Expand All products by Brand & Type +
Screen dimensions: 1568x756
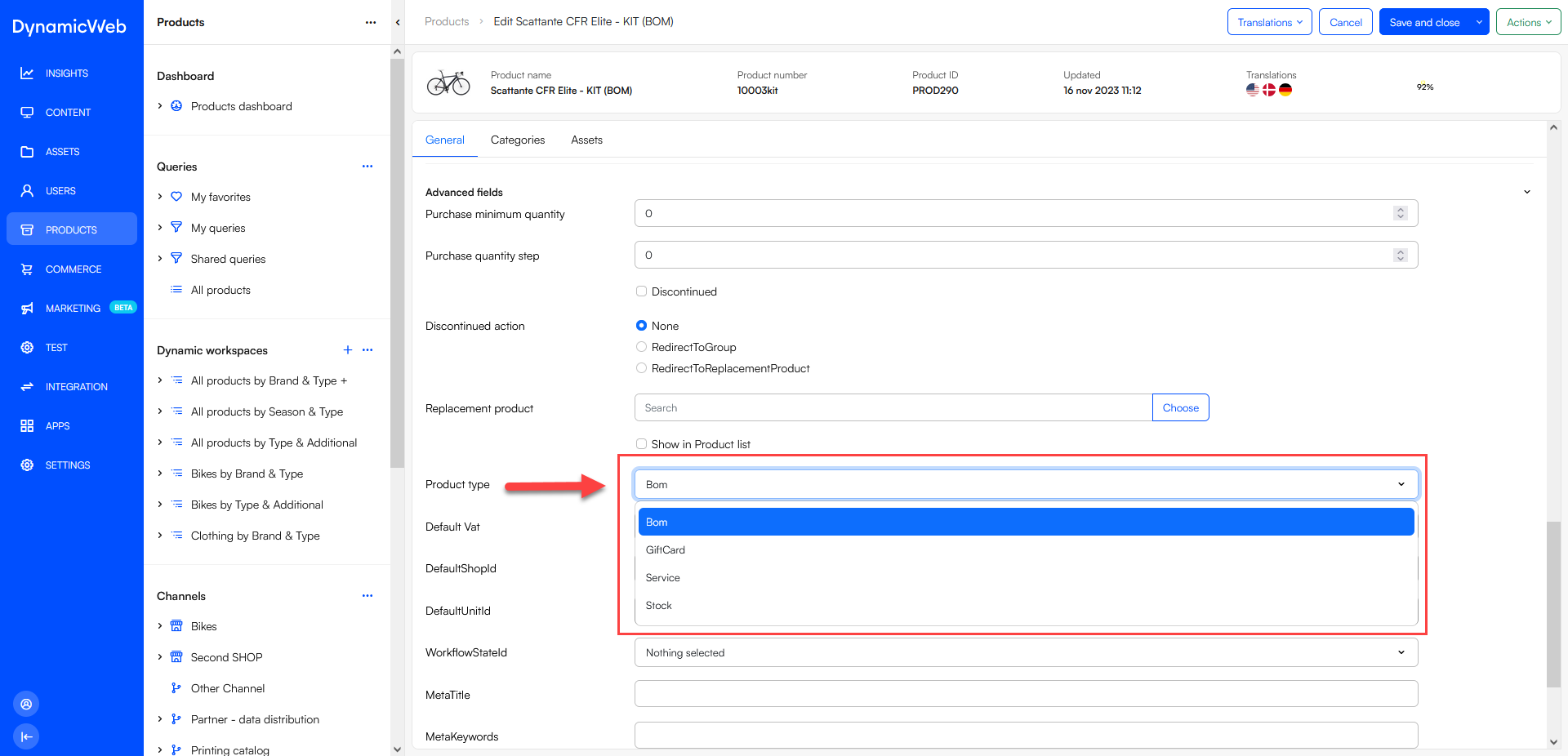[160, 380]
